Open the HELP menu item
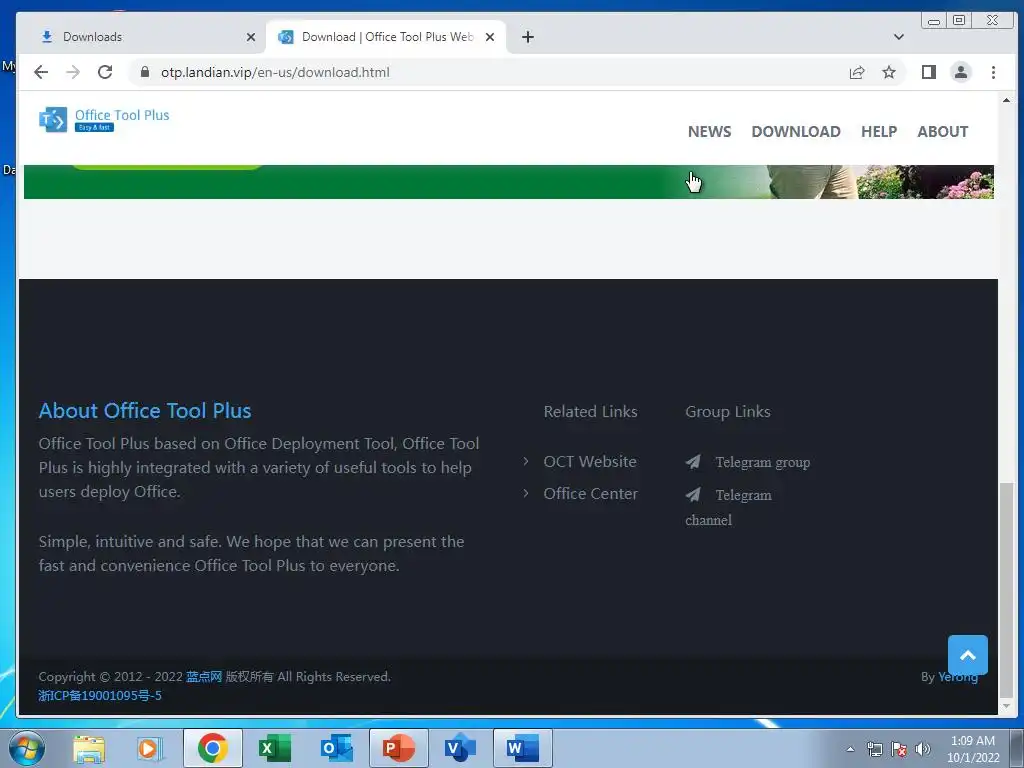The width and height of the screenshot is (1024, 768). tap(878, 131)
